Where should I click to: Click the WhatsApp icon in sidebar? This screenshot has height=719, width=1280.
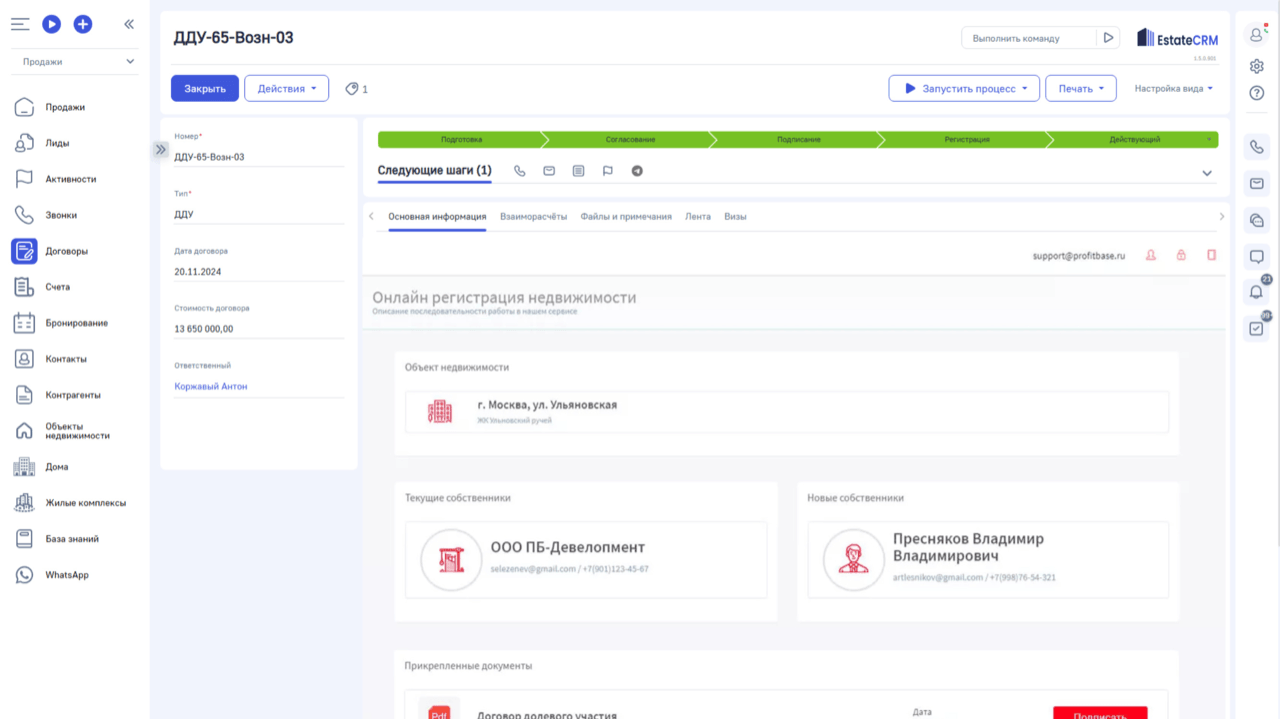point(24,575)
